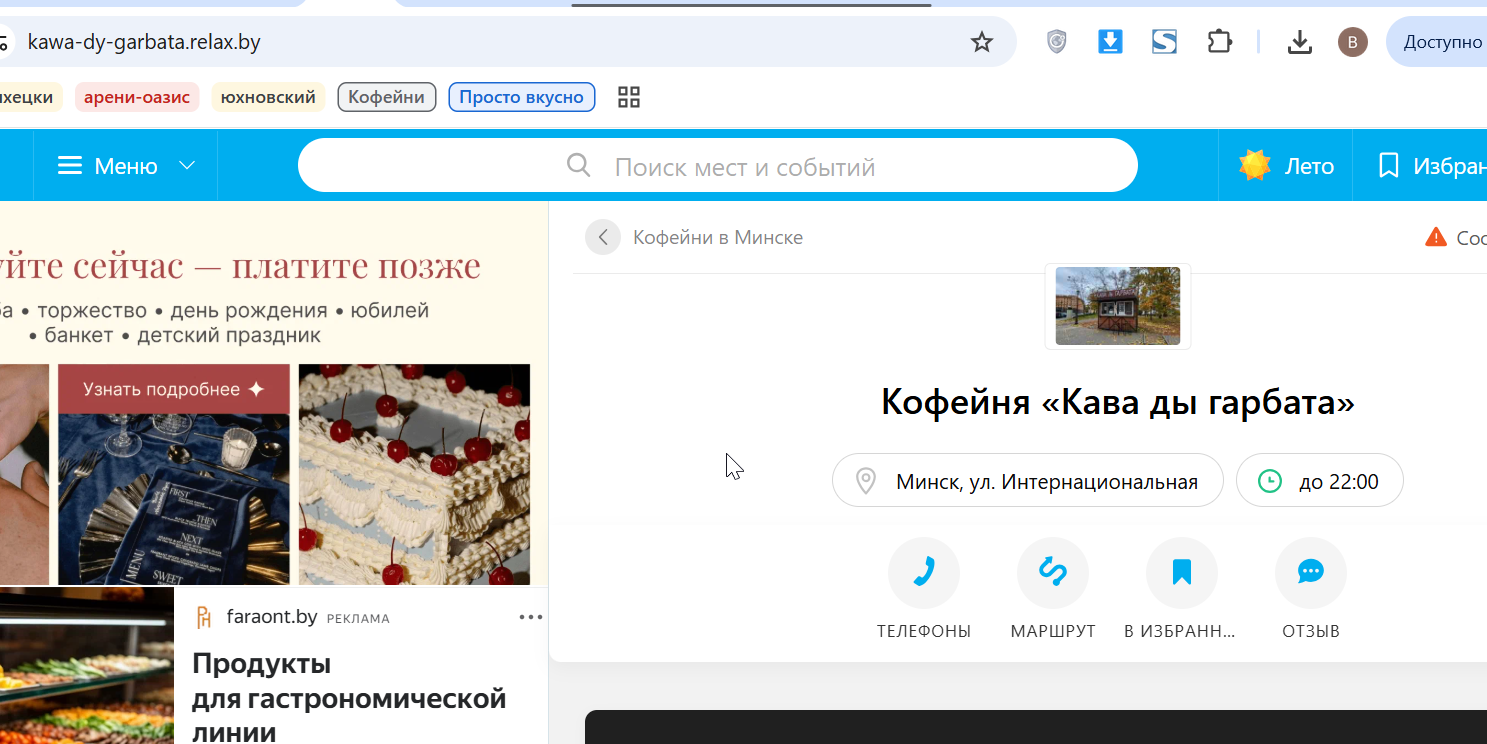Show browser downloads

click(x=1299, y=42)
